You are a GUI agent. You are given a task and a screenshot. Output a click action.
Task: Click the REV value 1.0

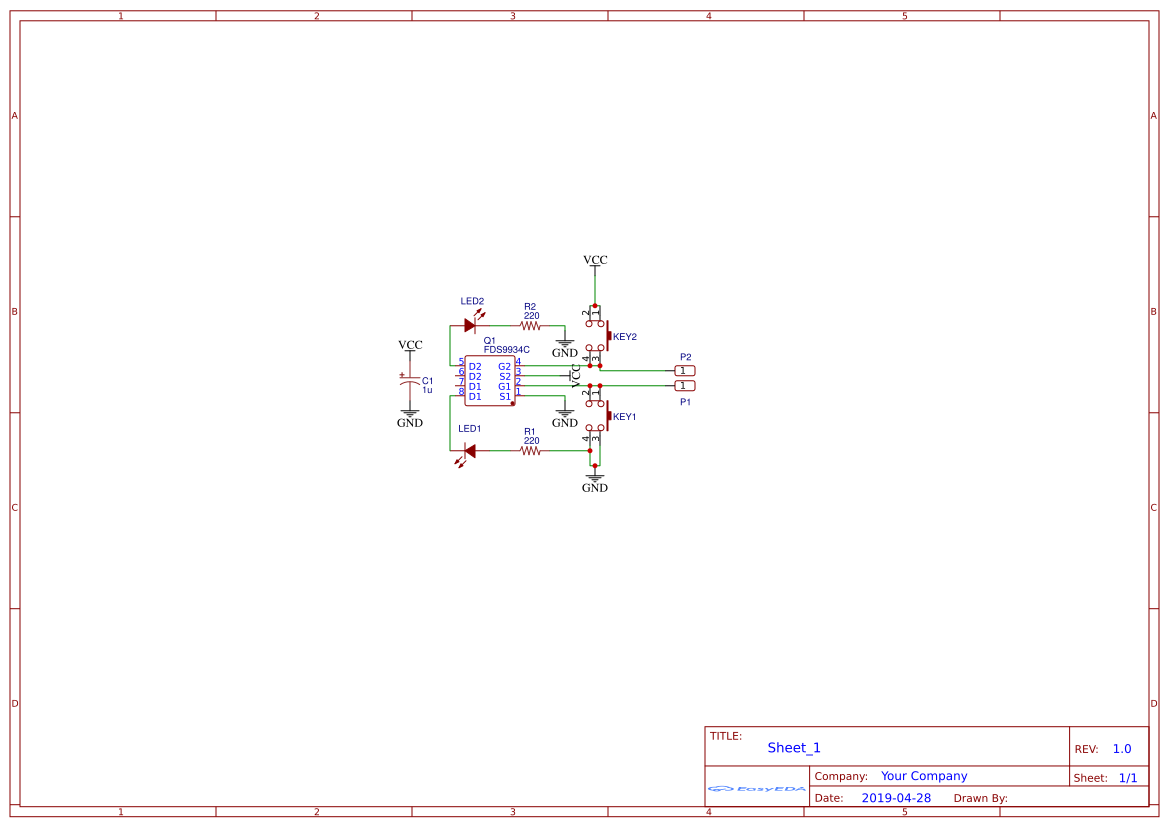point(1122,749)
